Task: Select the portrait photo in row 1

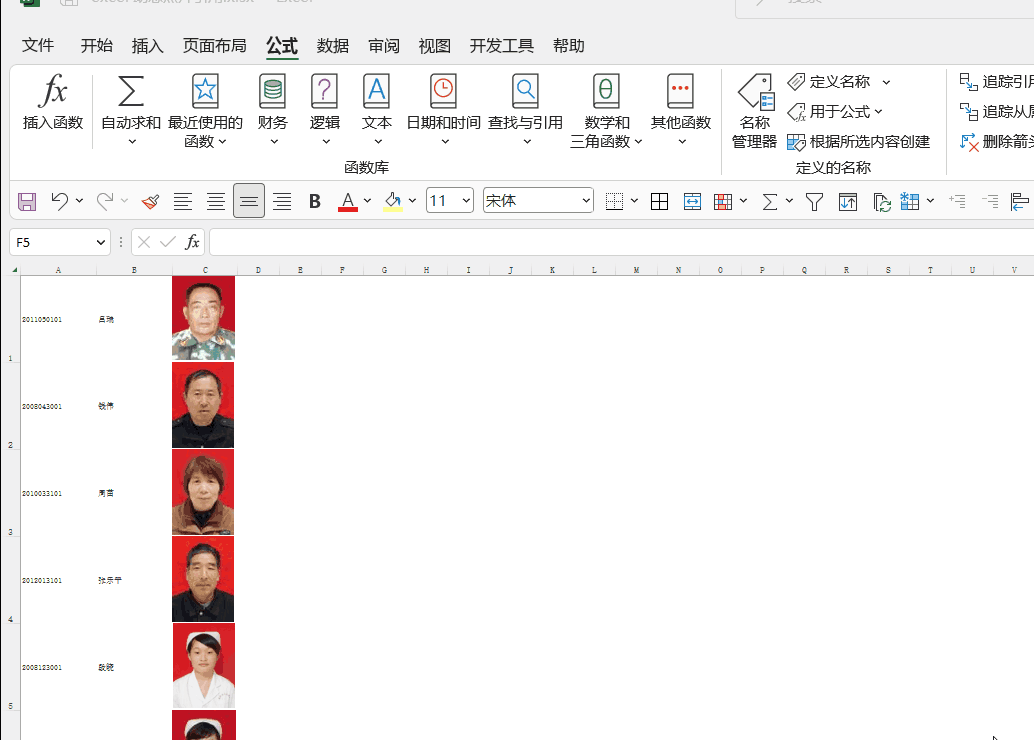Action: 203,318
